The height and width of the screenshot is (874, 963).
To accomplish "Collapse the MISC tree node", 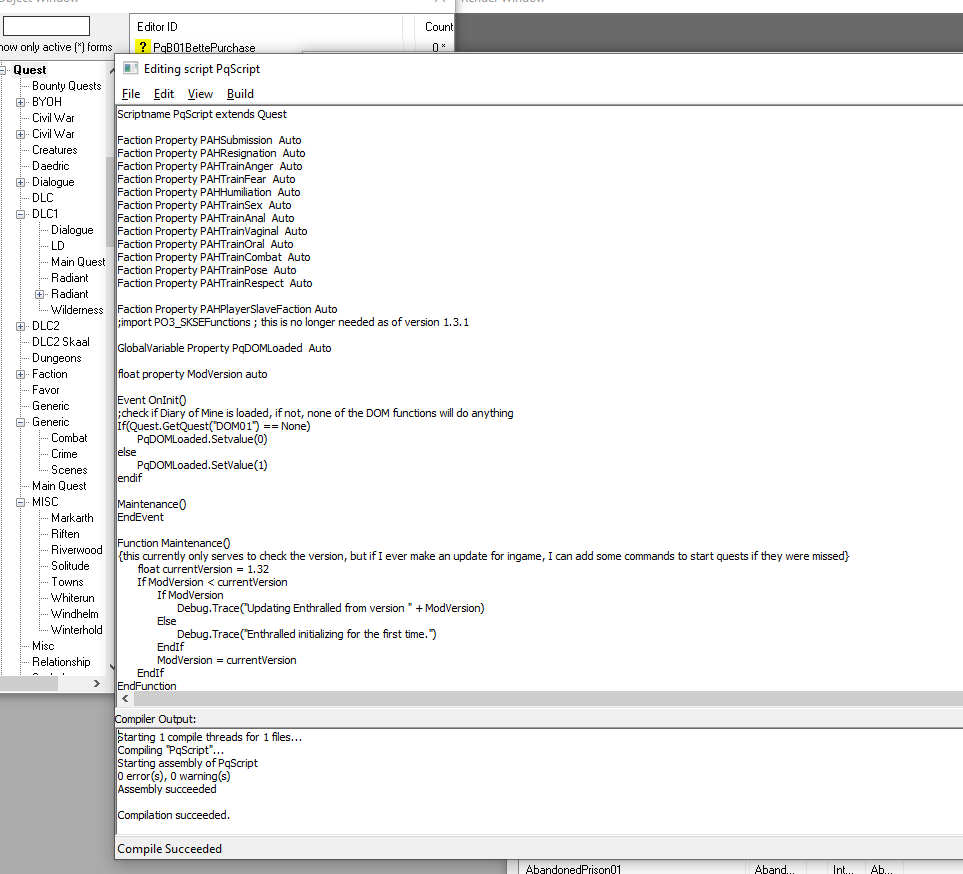I will pos(20,502).
